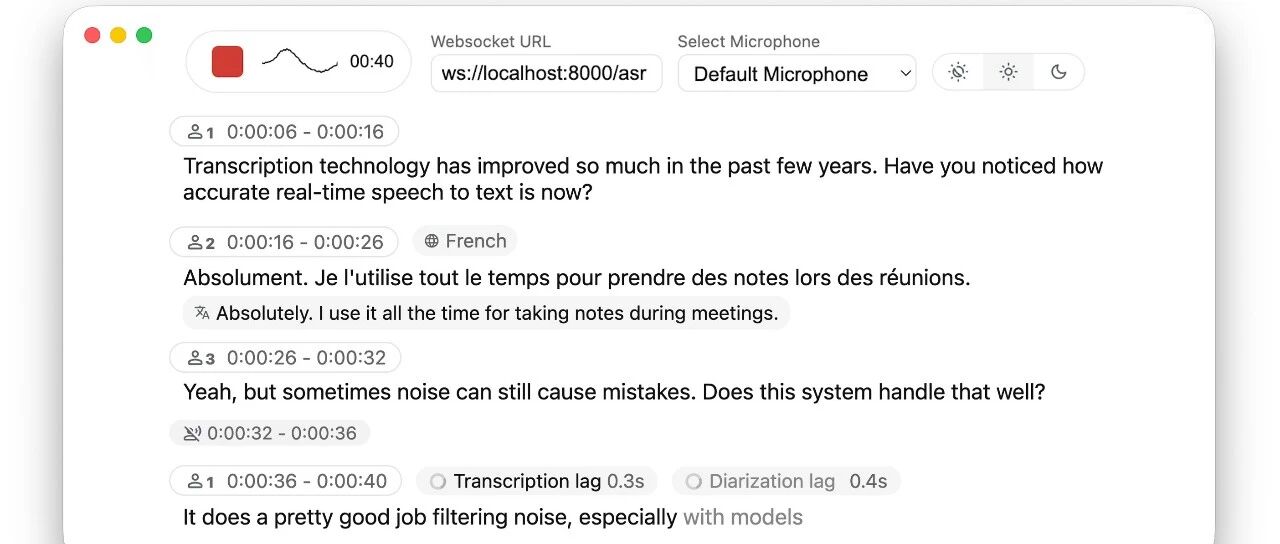Screen dimensions: 1280x544
Task: Click the English translation bubble text
Action: tap(496, 313)
